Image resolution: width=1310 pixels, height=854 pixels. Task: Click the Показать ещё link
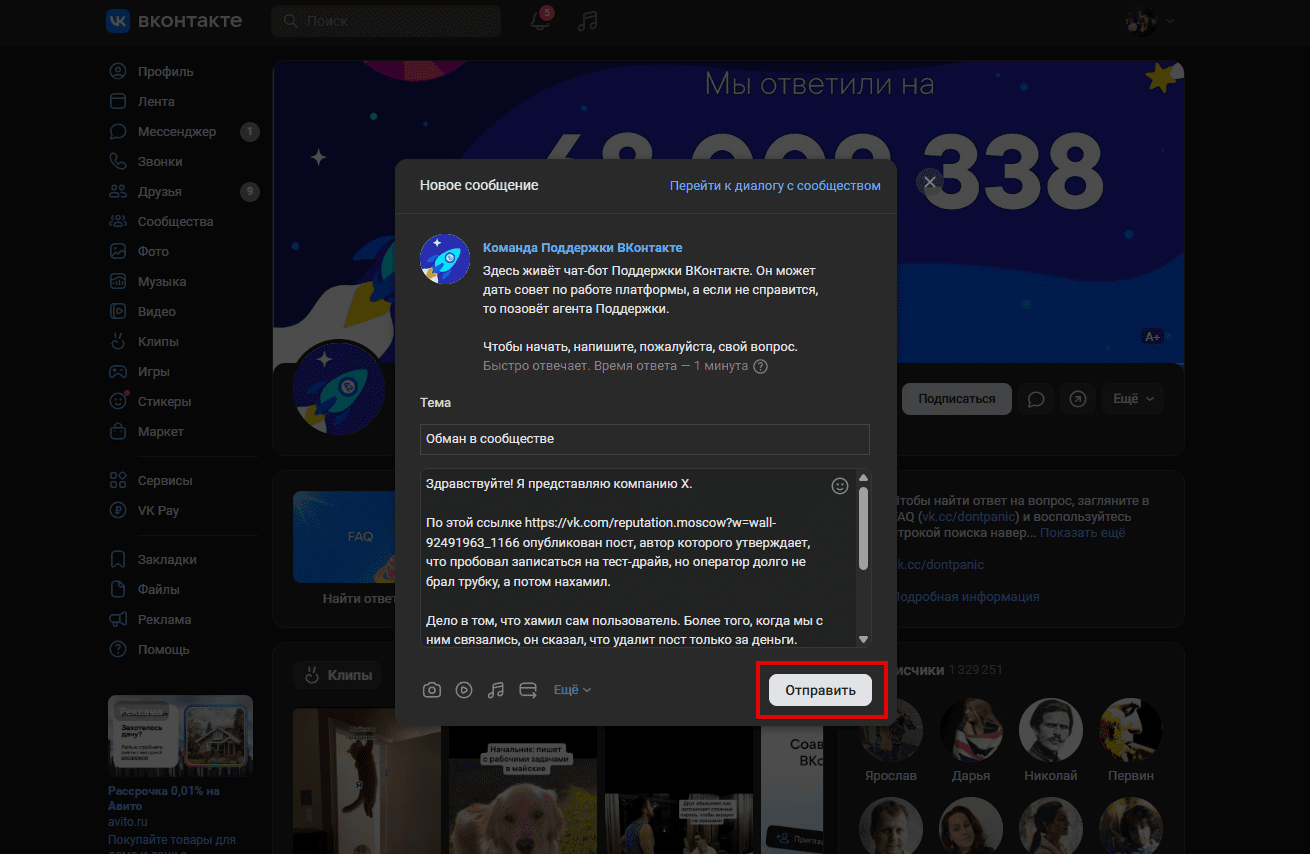1083,533
